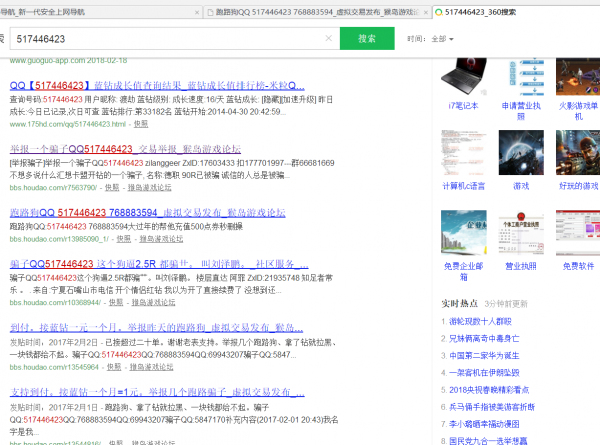
Task: Open 猴岛游戏论坛 link beside bbs.houdao.com/r10368944
Action: [153, 302]
